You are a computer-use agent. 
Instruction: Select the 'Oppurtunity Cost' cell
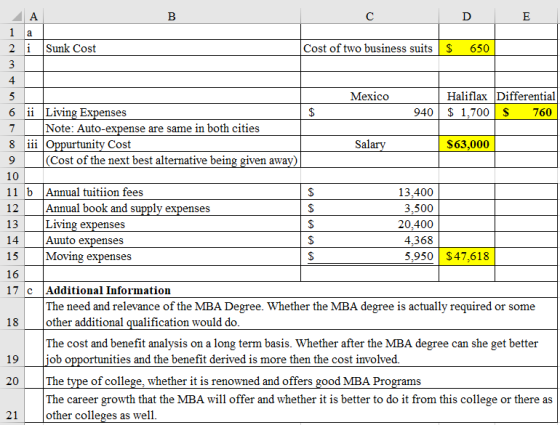pos(172,144)
